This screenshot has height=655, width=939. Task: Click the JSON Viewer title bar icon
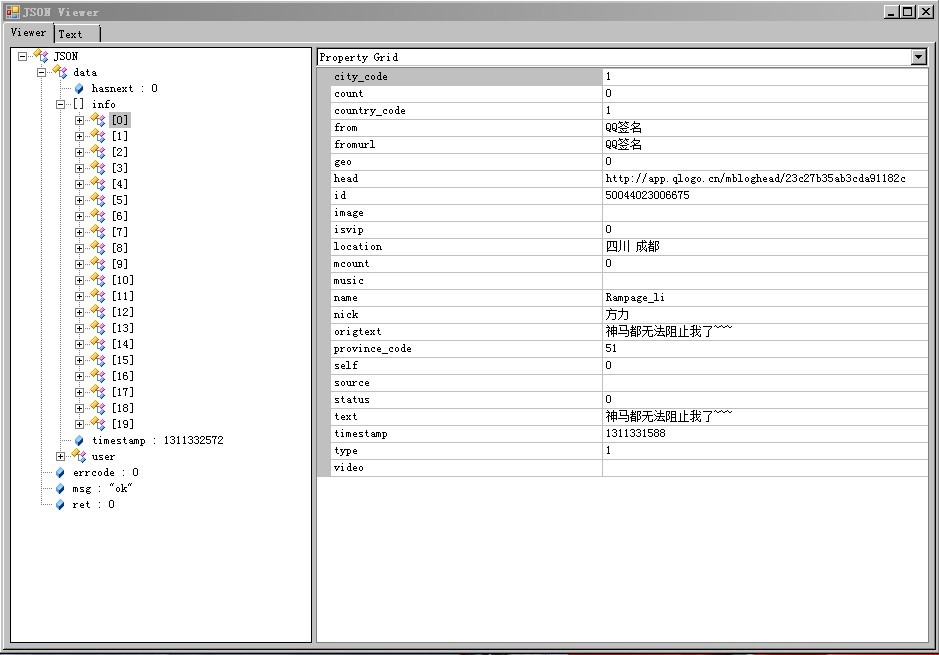[13, 11]
